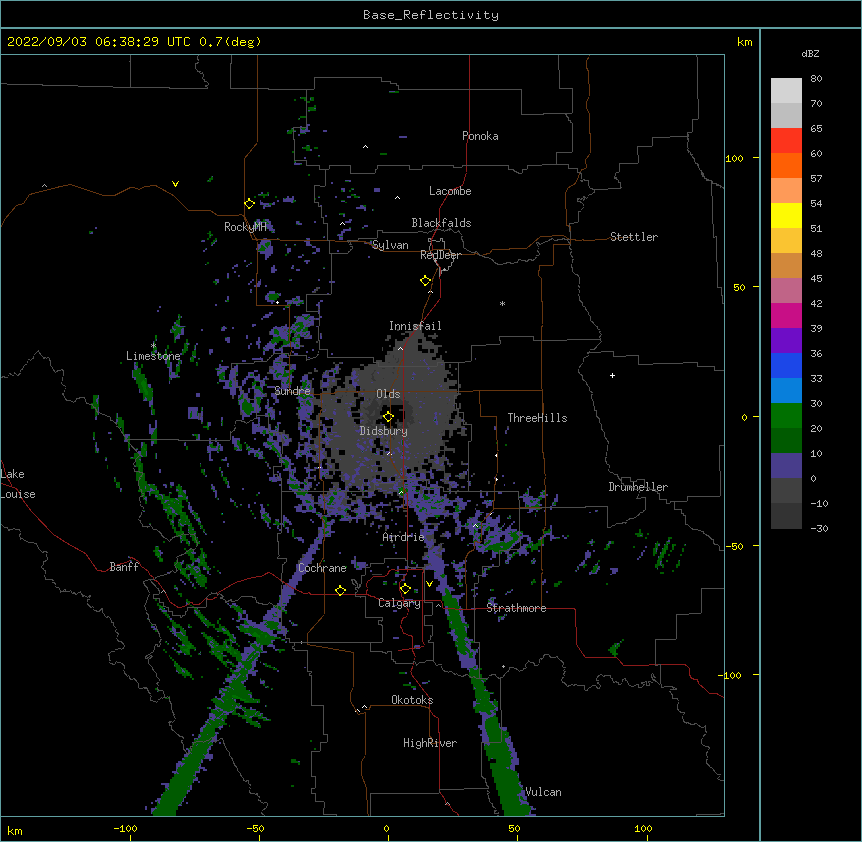
Task: Select the RedDeer city label
Action: pyautogui.click(x=440, y=255)
